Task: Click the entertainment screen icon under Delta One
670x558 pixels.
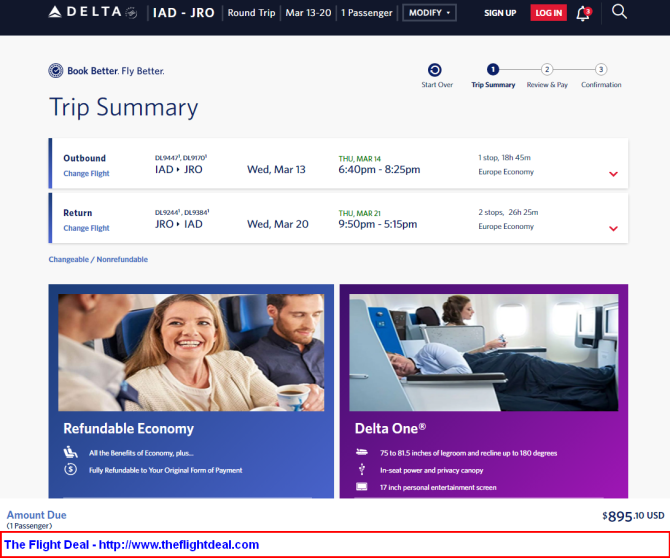Action: 361,487
